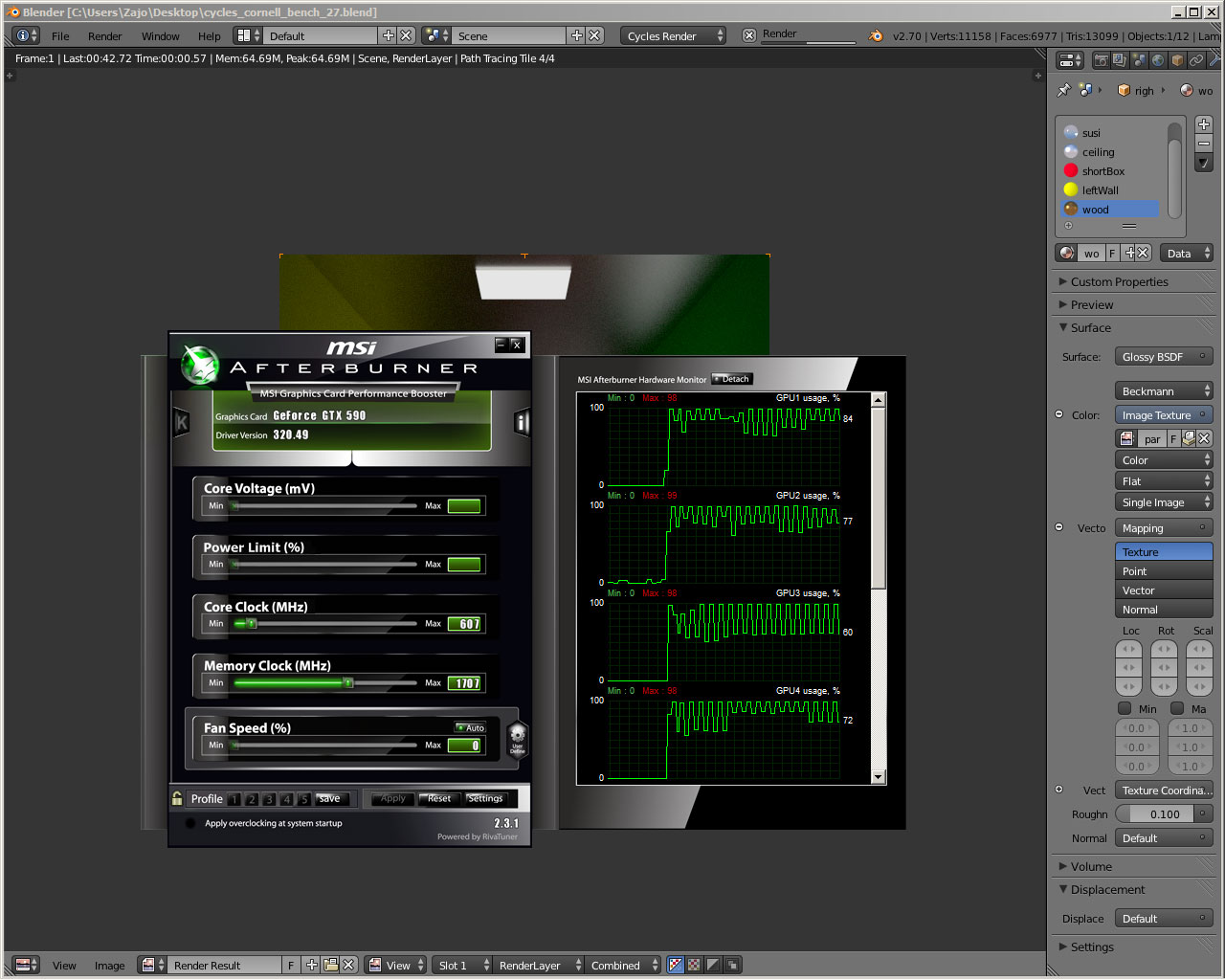
Task: Open Afterburner info panel (i icon)
Action: [522, 422]
